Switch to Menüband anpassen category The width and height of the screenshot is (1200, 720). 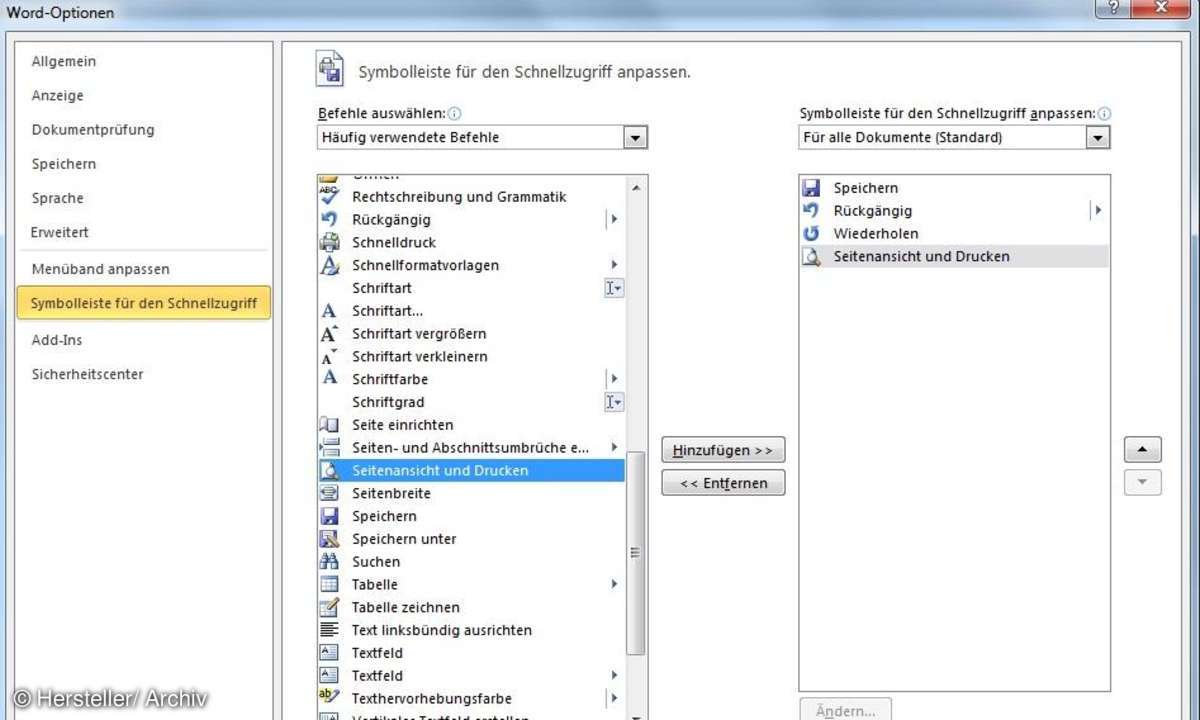(101, 269)
